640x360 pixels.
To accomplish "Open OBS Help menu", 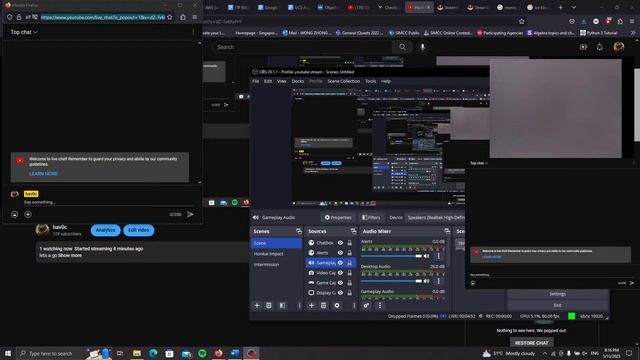I will tap(386, 81).
